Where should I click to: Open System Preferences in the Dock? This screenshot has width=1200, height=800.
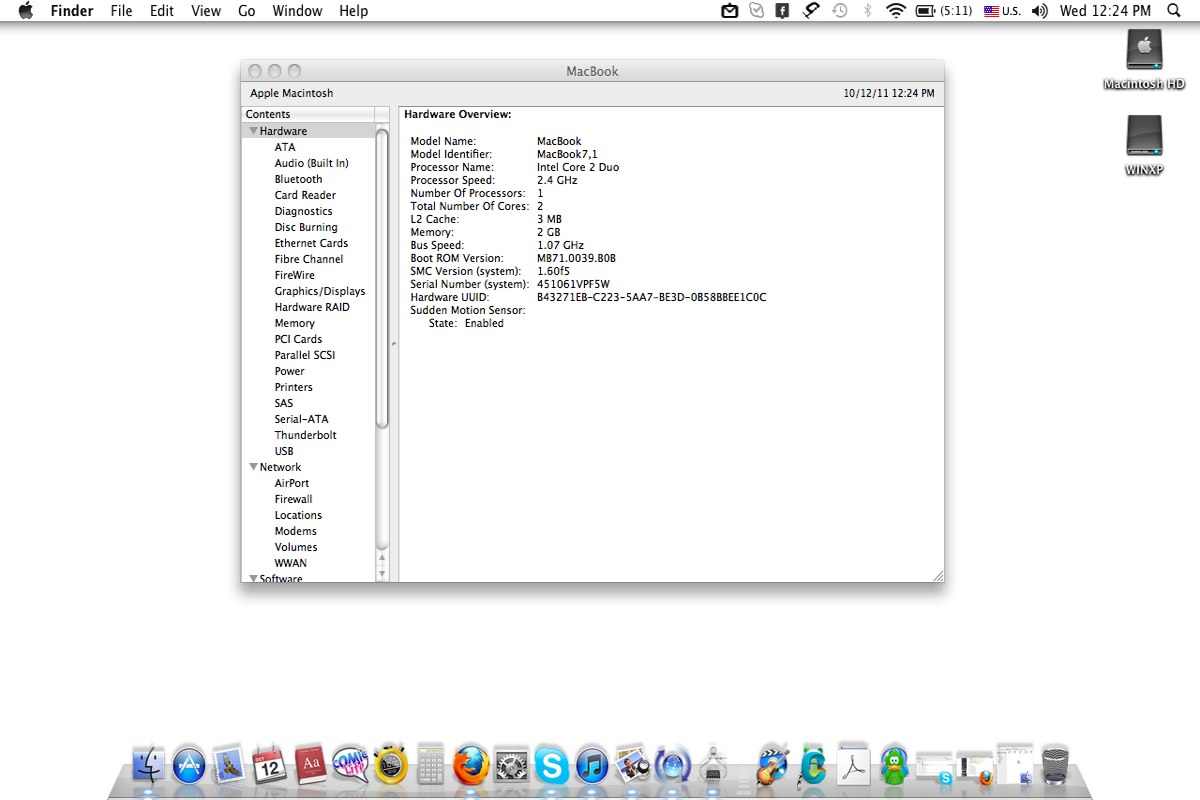[511, 766]
